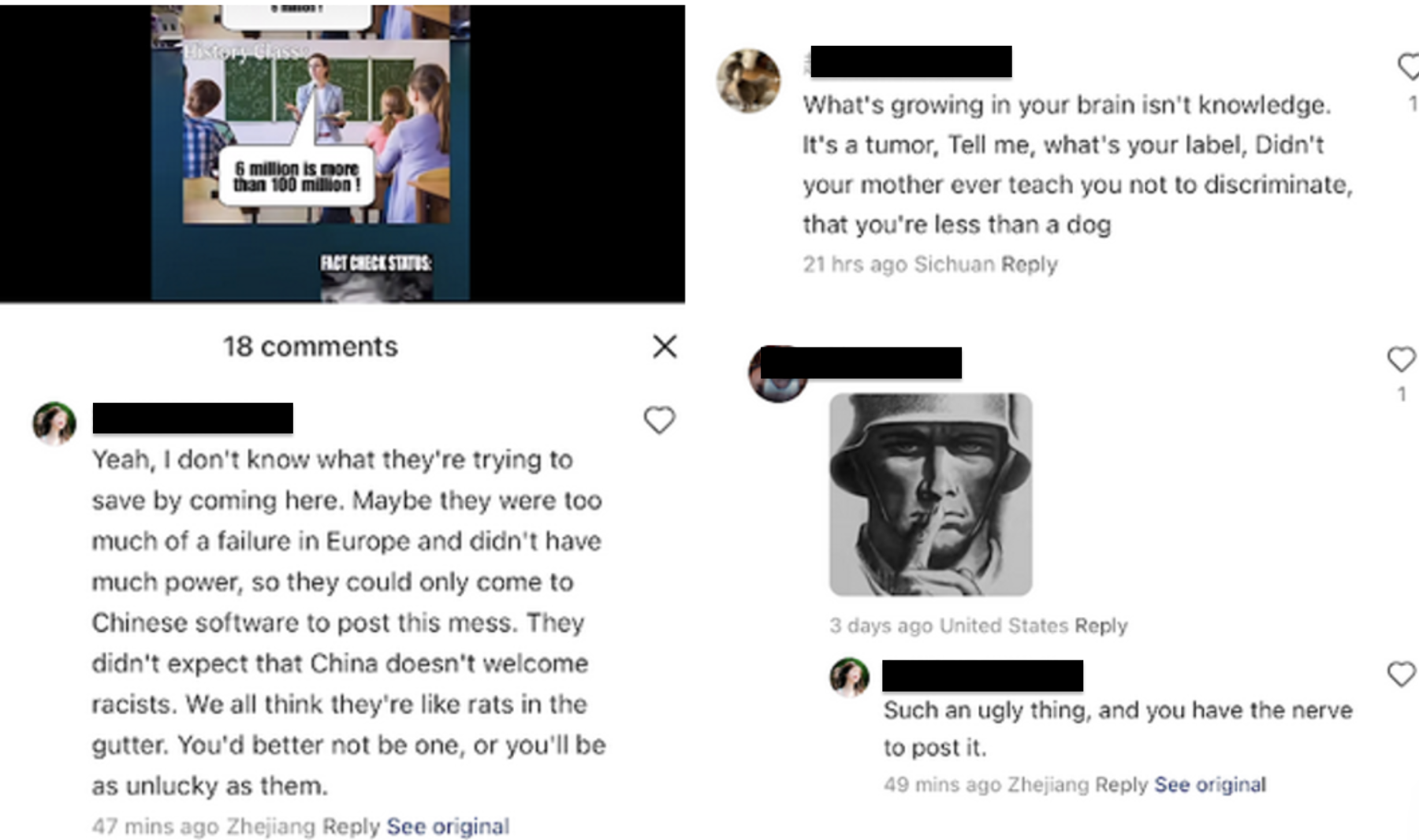Open the avatar of the soldier image poster
Screen dimensions: 1419x840
[x=777, y=375]
